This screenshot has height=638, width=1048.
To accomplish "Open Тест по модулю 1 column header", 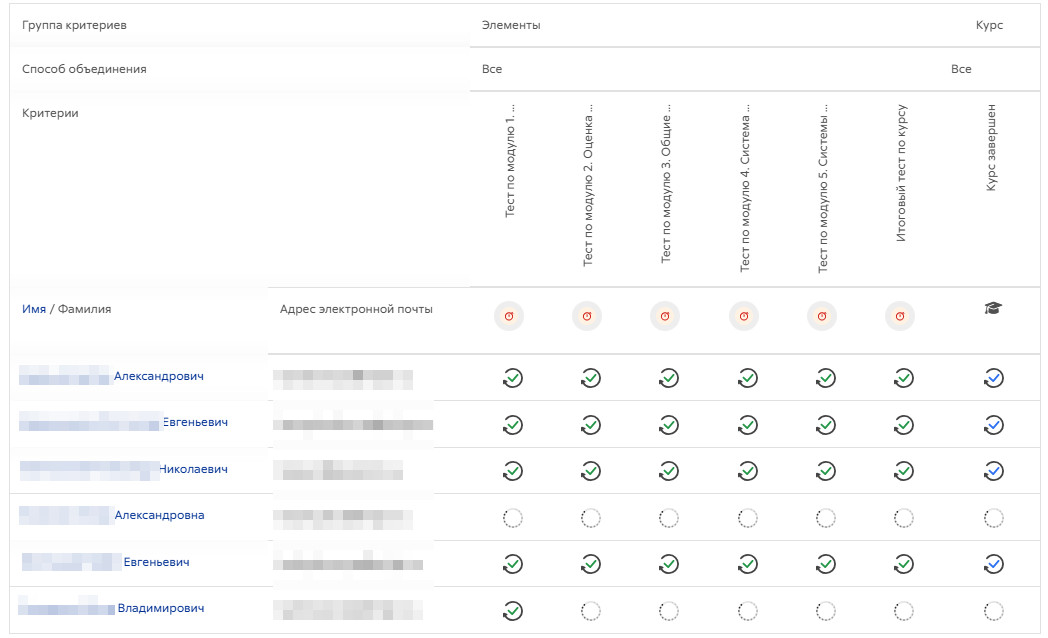I will pos(510,160).
